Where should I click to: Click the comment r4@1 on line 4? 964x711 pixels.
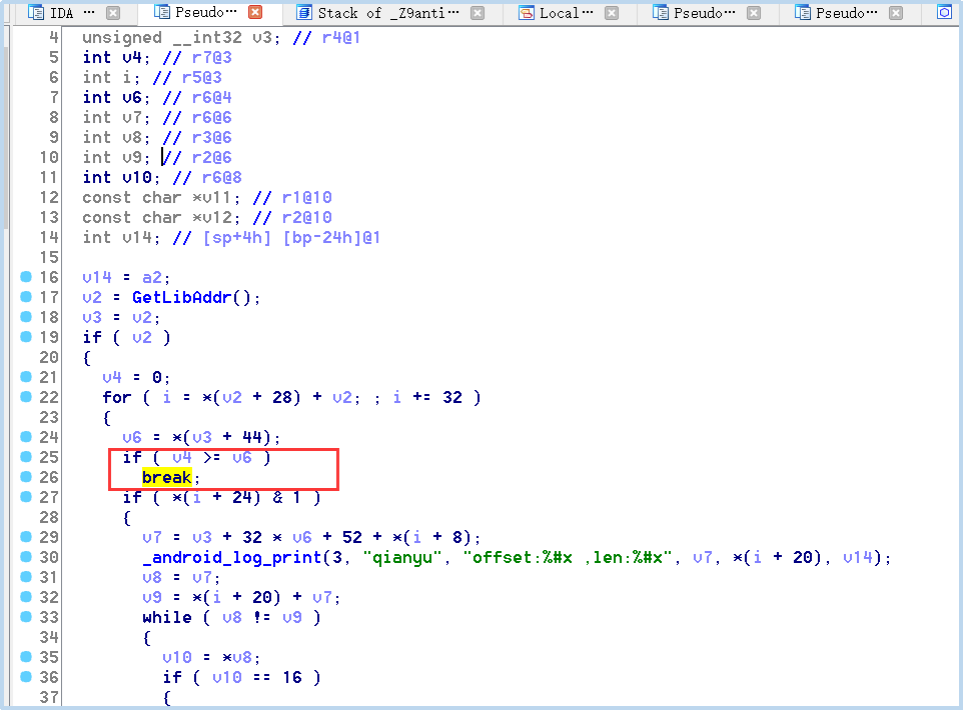pos(341,38)
